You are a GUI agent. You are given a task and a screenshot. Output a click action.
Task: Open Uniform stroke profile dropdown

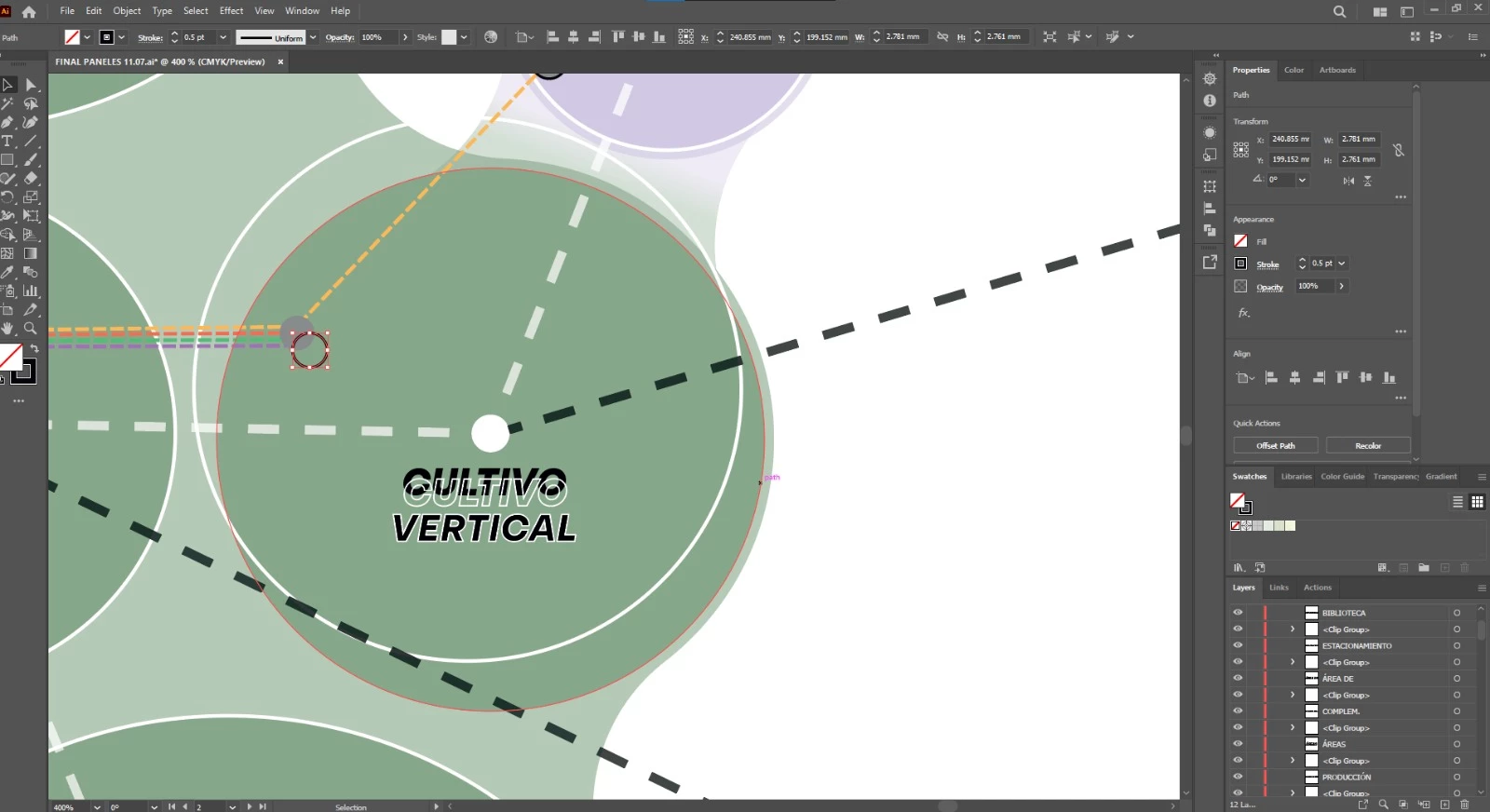coord(313,37)
